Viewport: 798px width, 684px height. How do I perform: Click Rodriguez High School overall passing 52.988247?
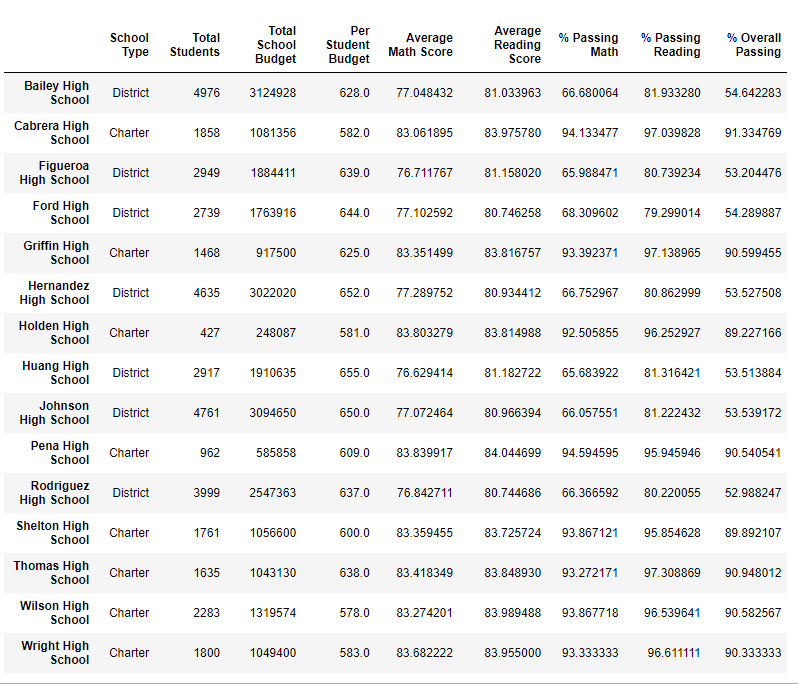point(753,493)
